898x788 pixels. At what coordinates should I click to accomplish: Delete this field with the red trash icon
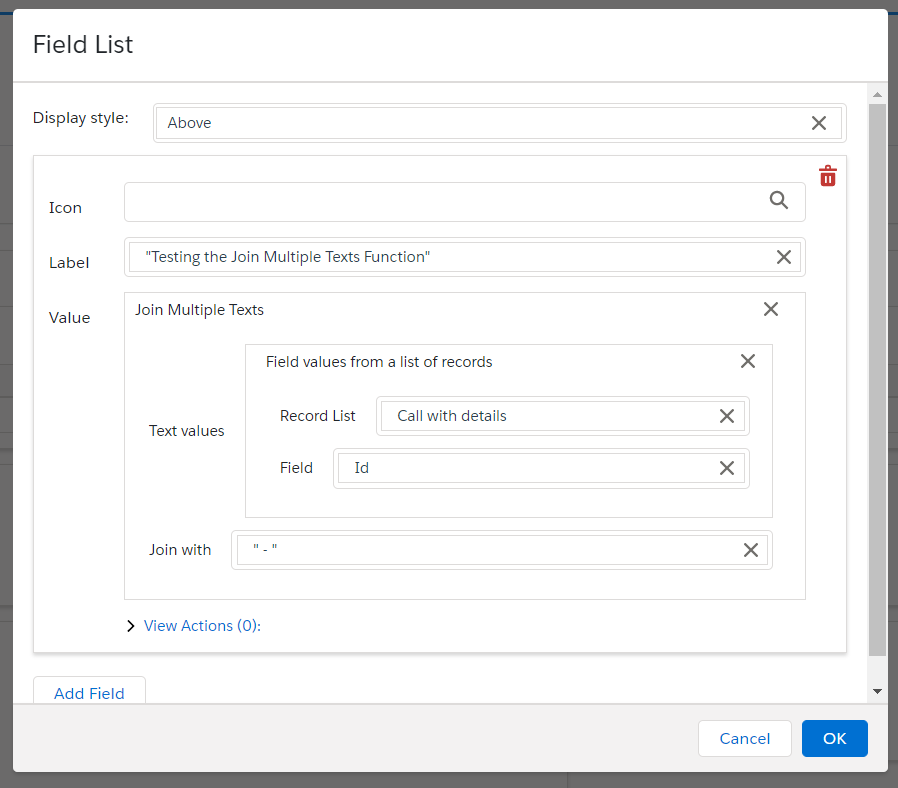point(827,177)
